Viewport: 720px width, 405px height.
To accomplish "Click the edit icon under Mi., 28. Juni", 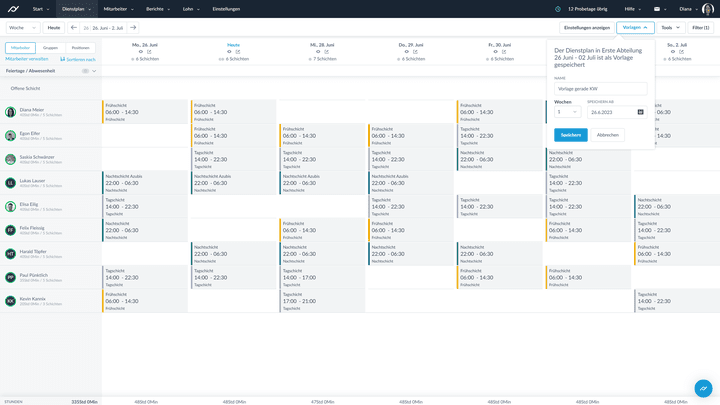I will pyautogui.click(x=327, y=52).
